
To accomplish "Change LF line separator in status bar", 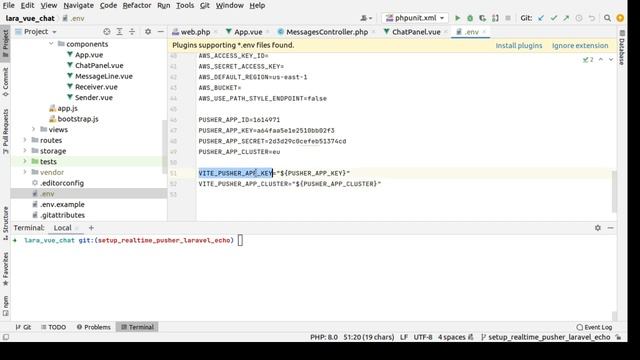I will pyautogui.click(x=404, y=337).
